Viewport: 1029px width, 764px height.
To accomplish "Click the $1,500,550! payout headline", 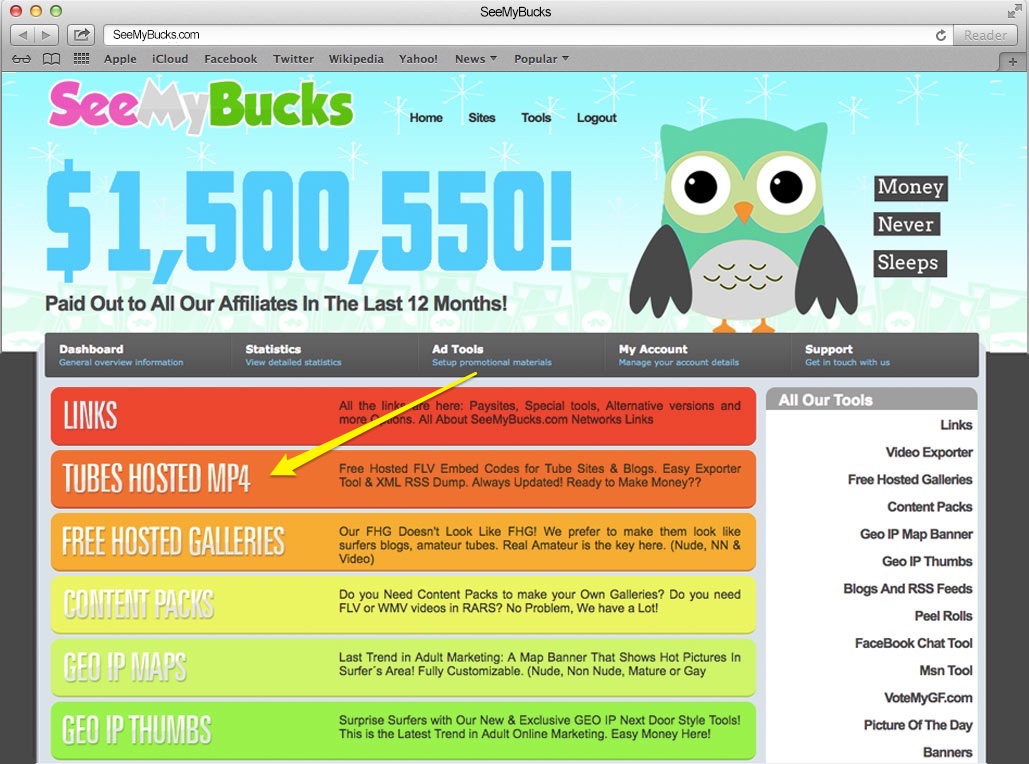I will [x=308, y=223].
